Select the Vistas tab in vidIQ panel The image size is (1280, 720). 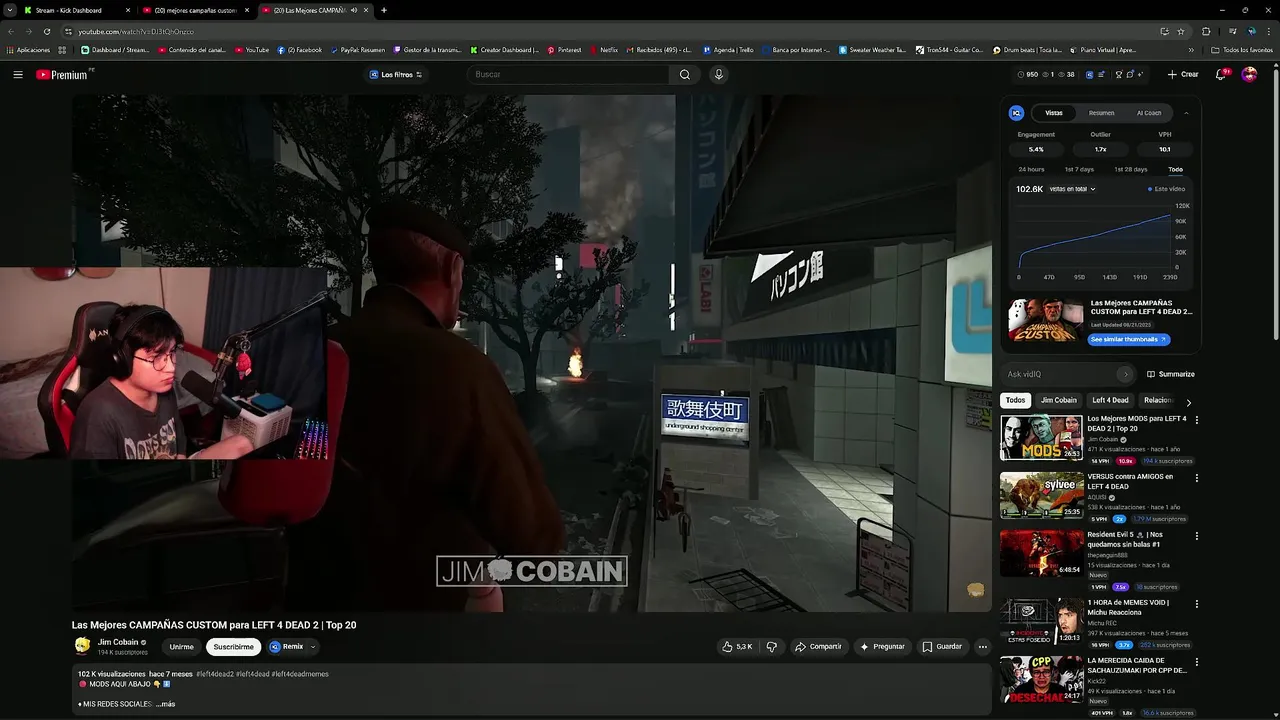[1054, 113]
